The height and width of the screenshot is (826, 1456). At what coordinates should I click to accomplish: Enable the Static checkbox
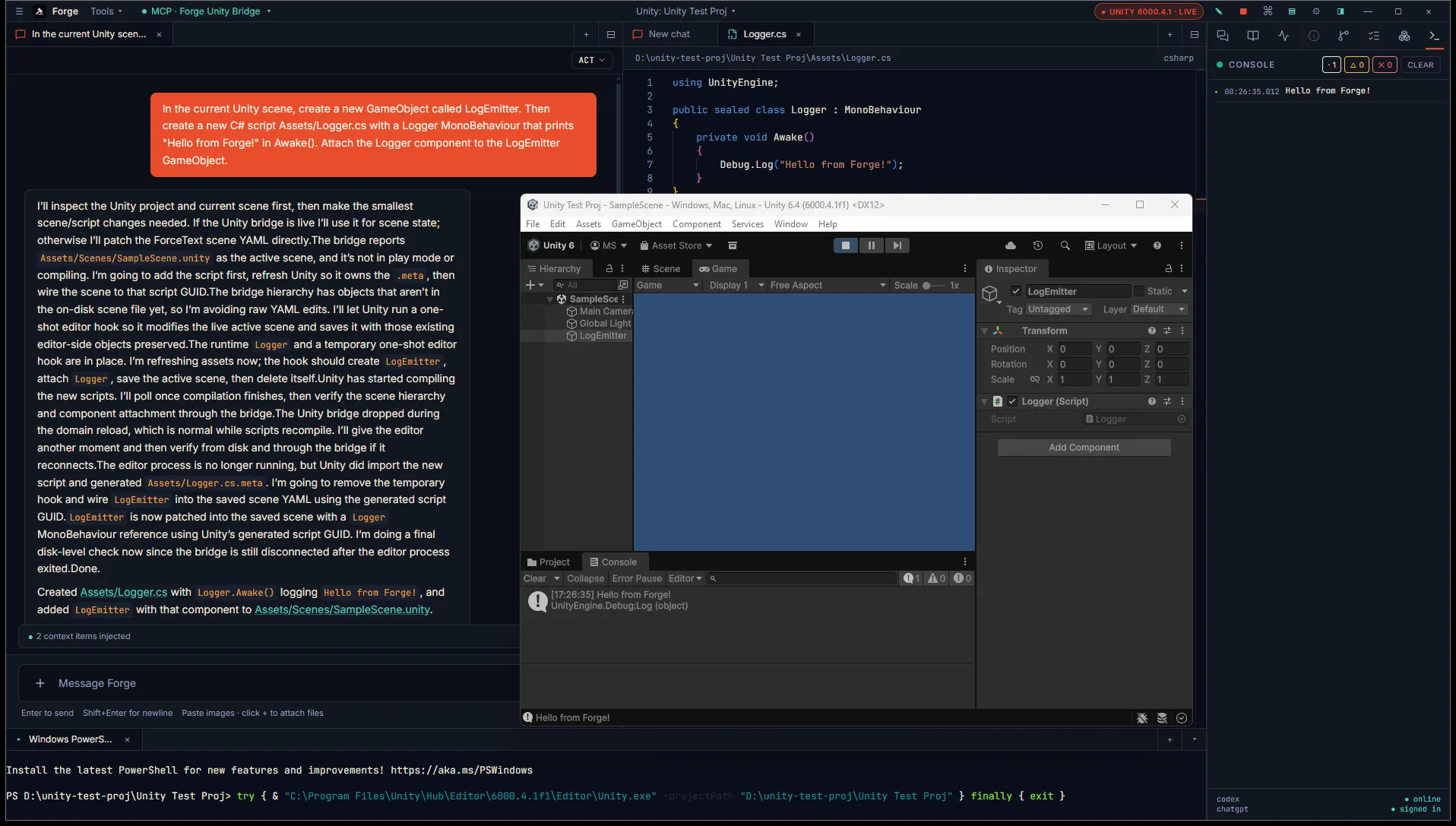1139,291
